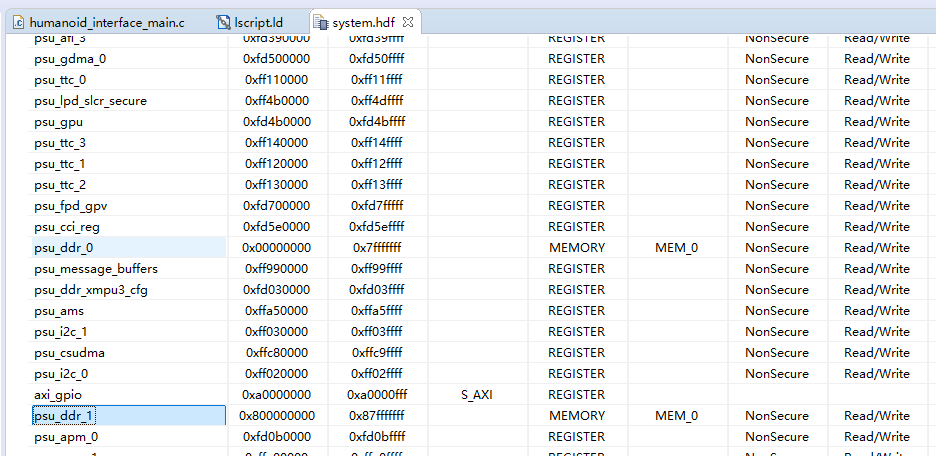
Task: Select the system.hdf tab label
Action: click(364, 23)
